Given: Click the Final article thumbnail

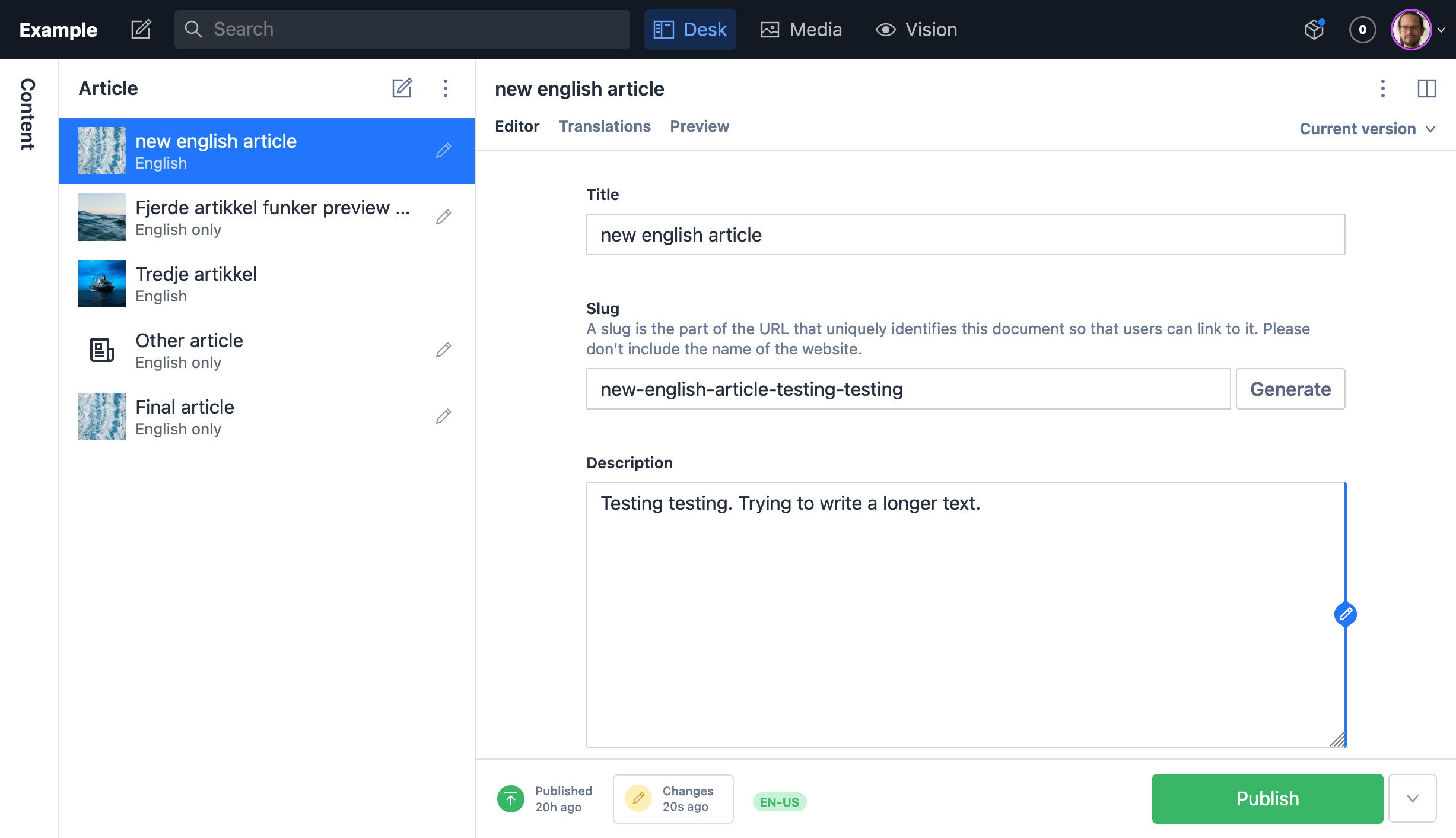Looking at the screenshot, I should (x=102, y=417).
